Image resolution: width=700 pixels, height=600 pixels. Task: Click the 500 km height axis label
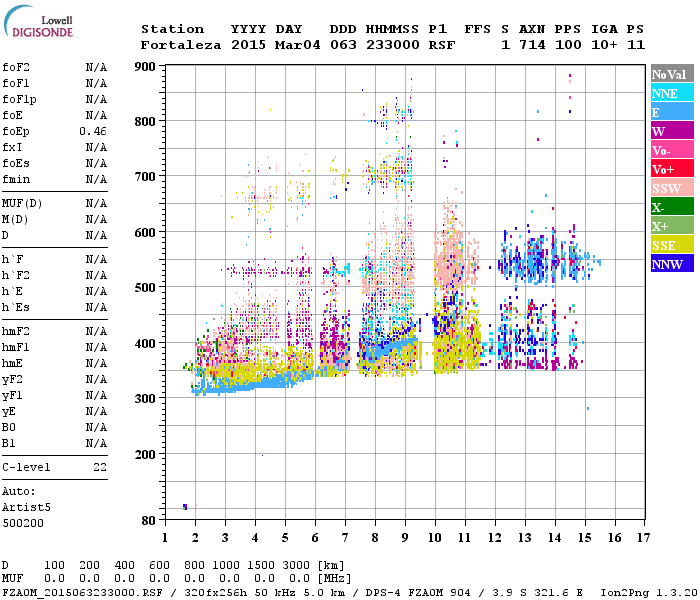click(x=145, y=288)
